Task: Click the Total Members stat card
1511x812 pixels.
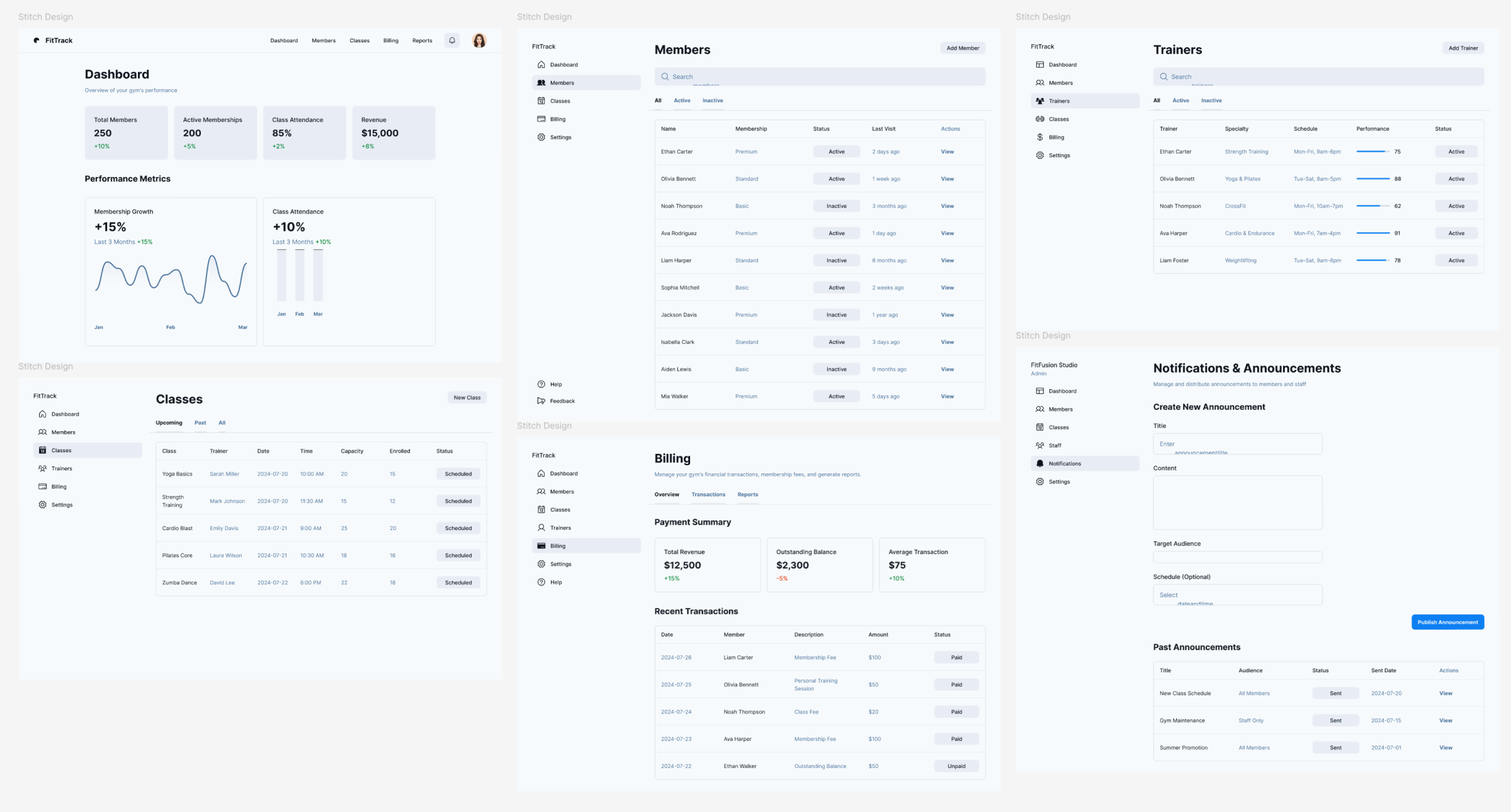Action: 127,133
